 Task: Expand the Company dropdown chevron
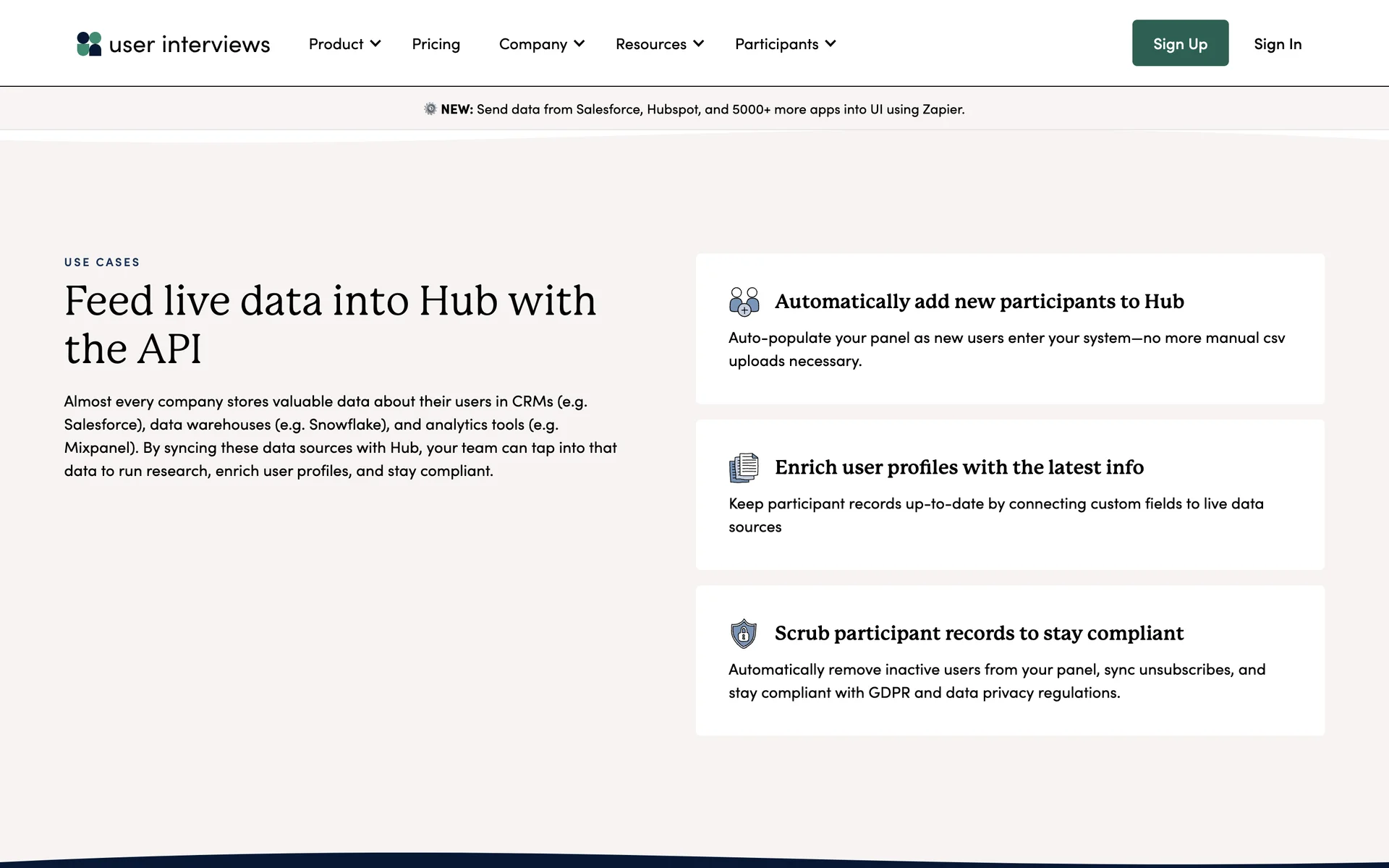(x=579, y=43)
